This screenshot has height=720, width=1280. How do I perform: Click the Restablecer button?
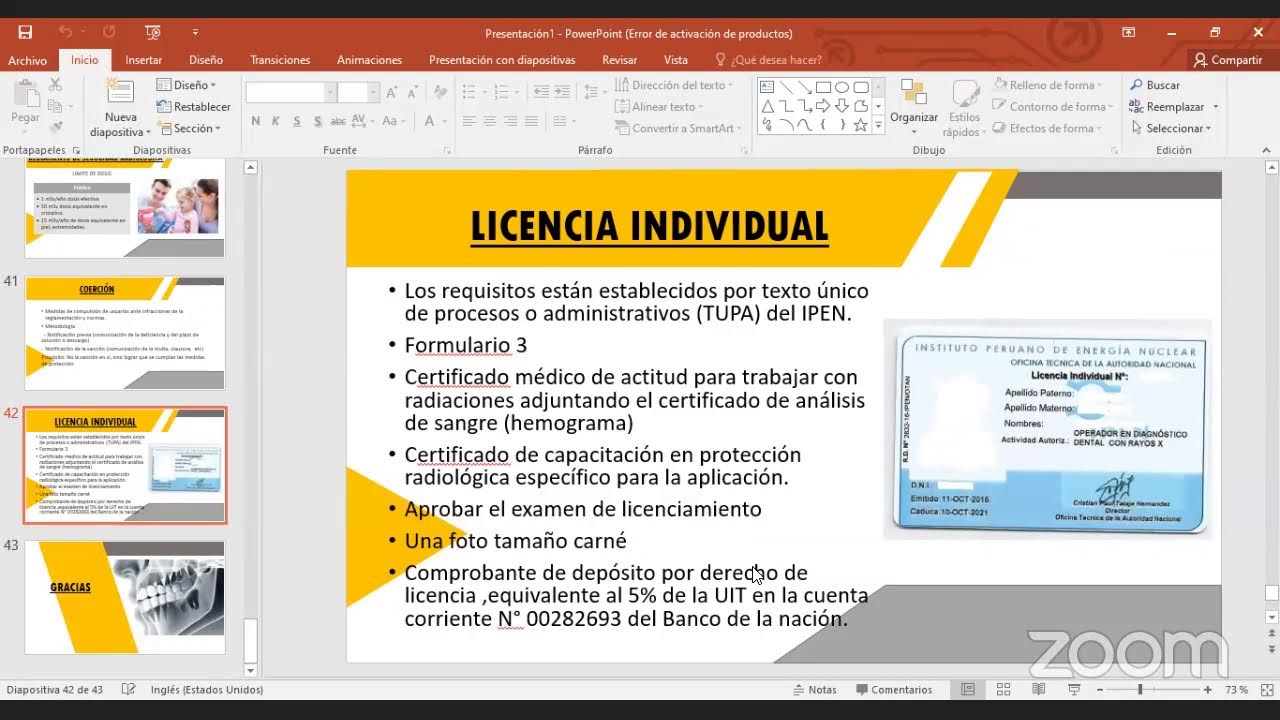coord(194,107)
